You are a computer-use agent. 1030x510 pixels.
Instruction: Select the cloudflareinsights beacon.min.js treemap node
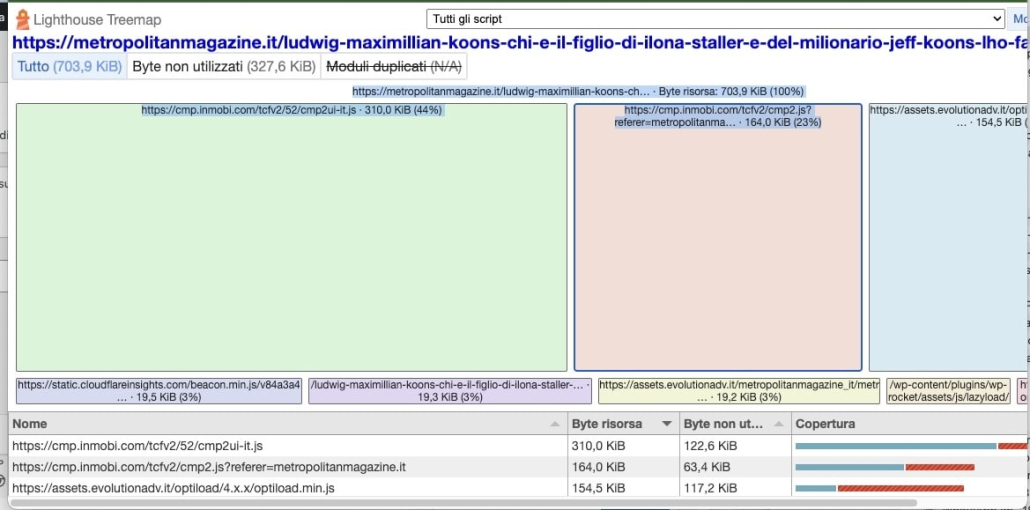click(x=159, y=390)
